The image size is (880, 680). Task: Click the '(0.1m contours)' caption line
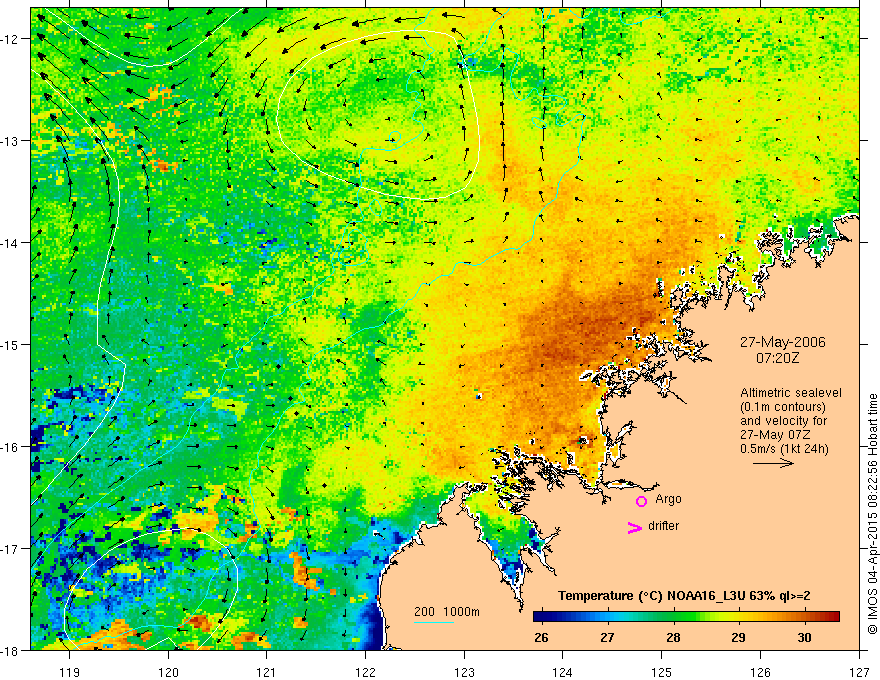[x=783, y=407]
